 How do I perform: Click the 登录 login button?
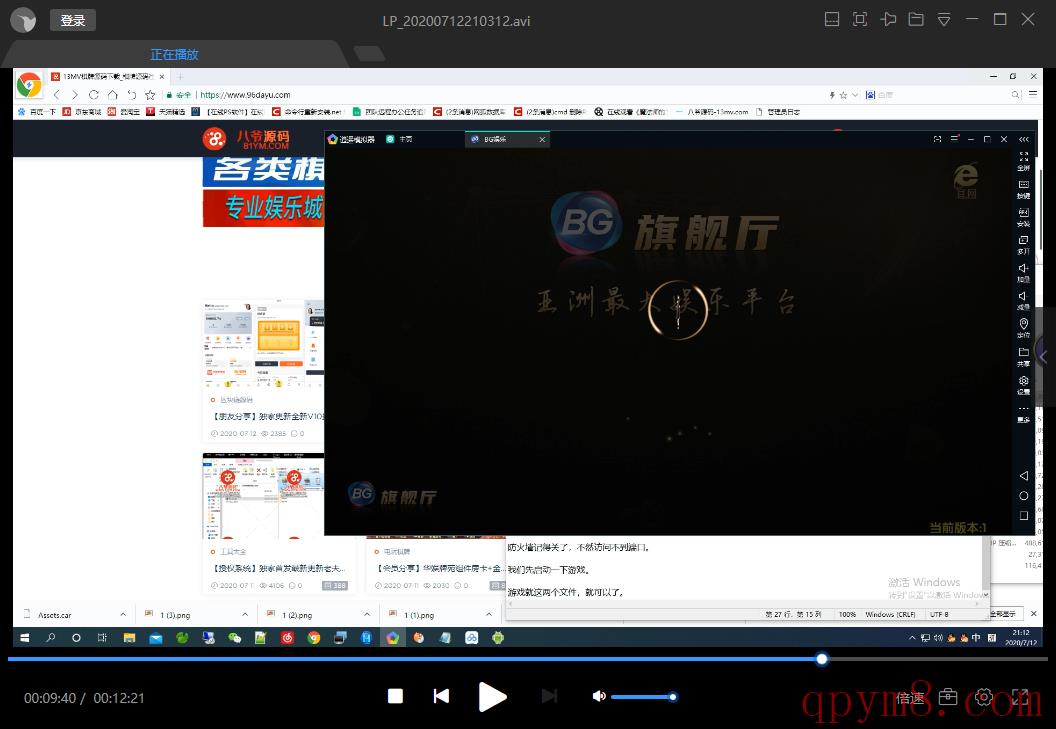[73, 20]
